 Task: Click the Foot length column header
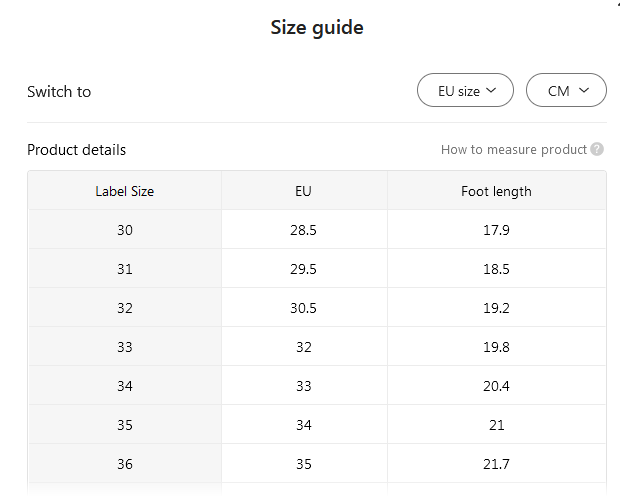pos(496,191)
